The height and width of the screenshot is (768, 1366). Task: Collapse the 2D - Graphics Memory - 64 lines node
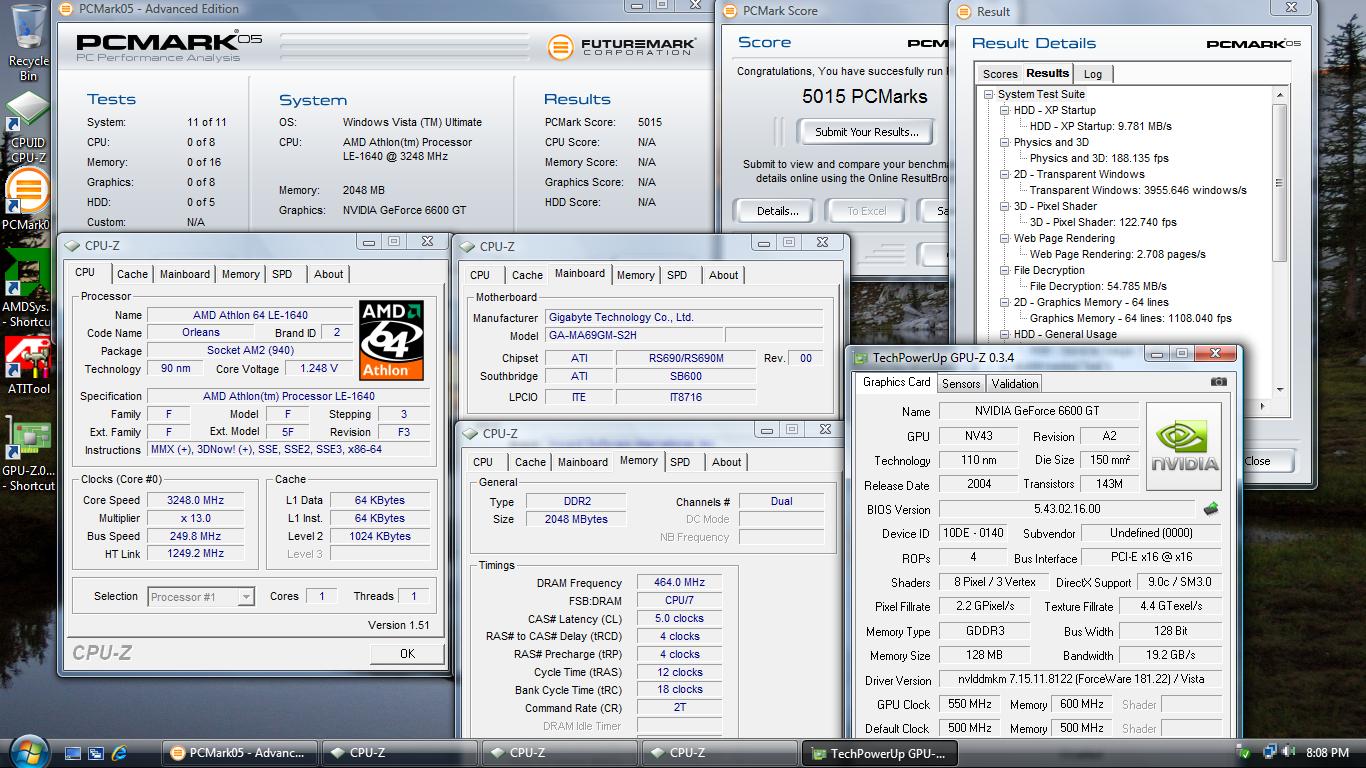[x=1005, y=302]
